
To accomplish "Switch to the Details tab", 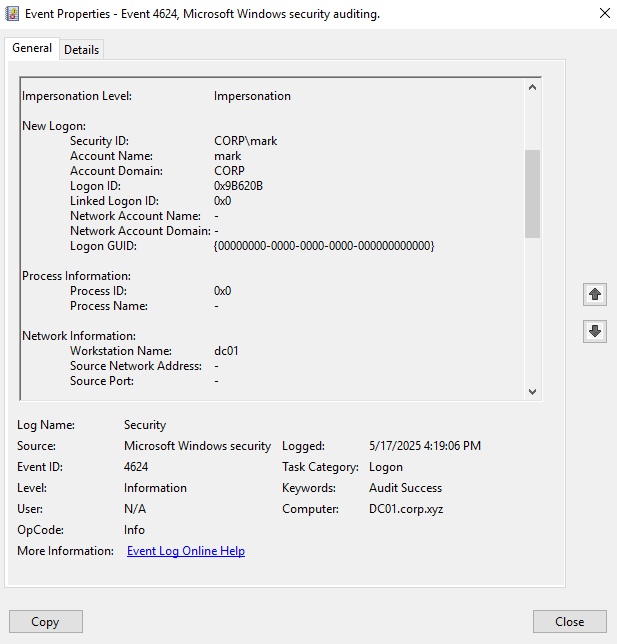I will (81, 49).
